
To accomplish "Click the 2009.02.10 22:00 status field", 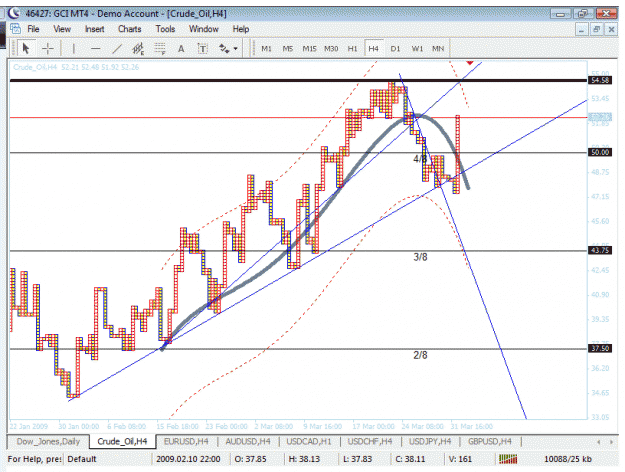I will pyautogui.click(x=188, y=459).
